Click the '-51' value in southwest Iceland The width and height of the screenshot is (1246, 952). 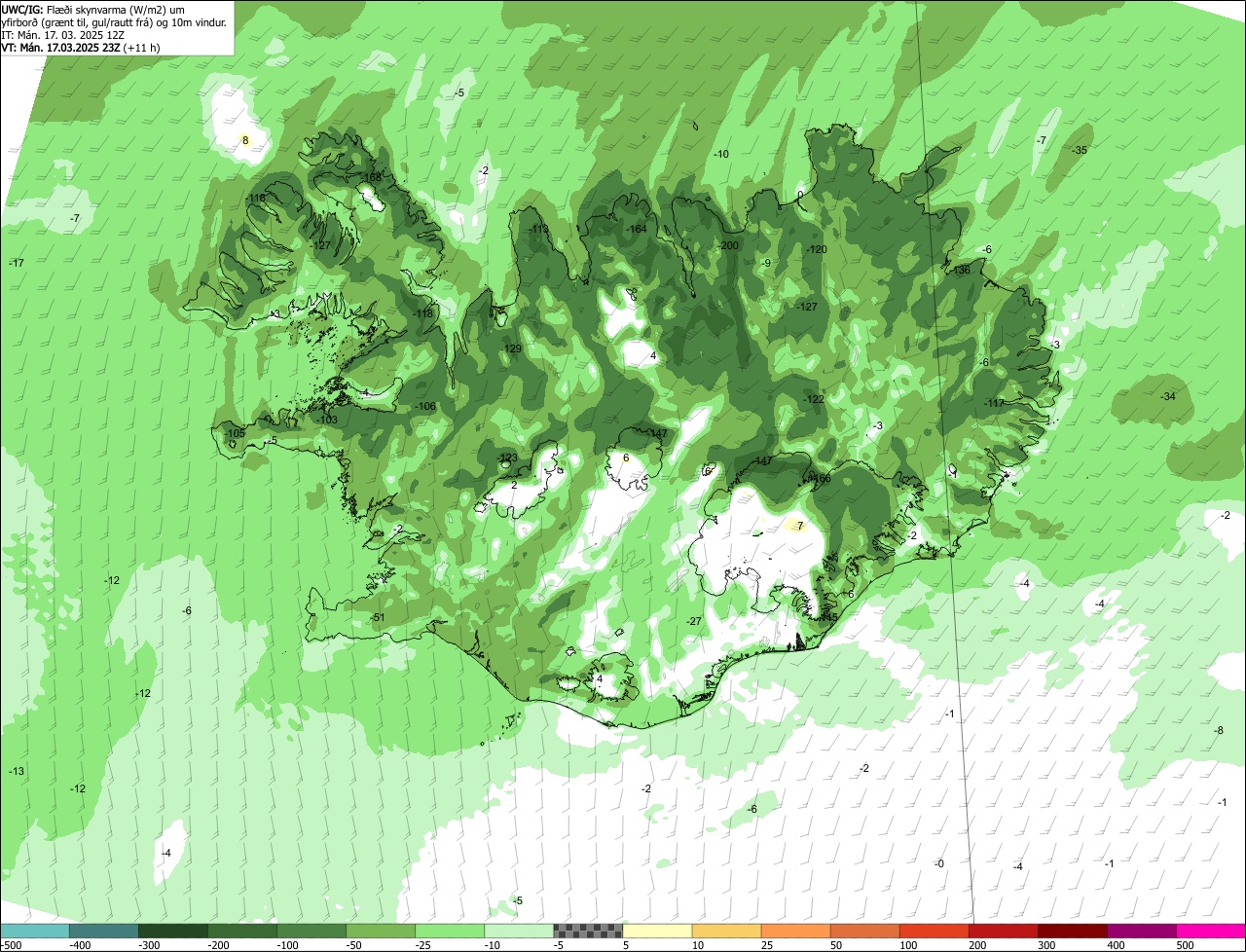(379, 617)
